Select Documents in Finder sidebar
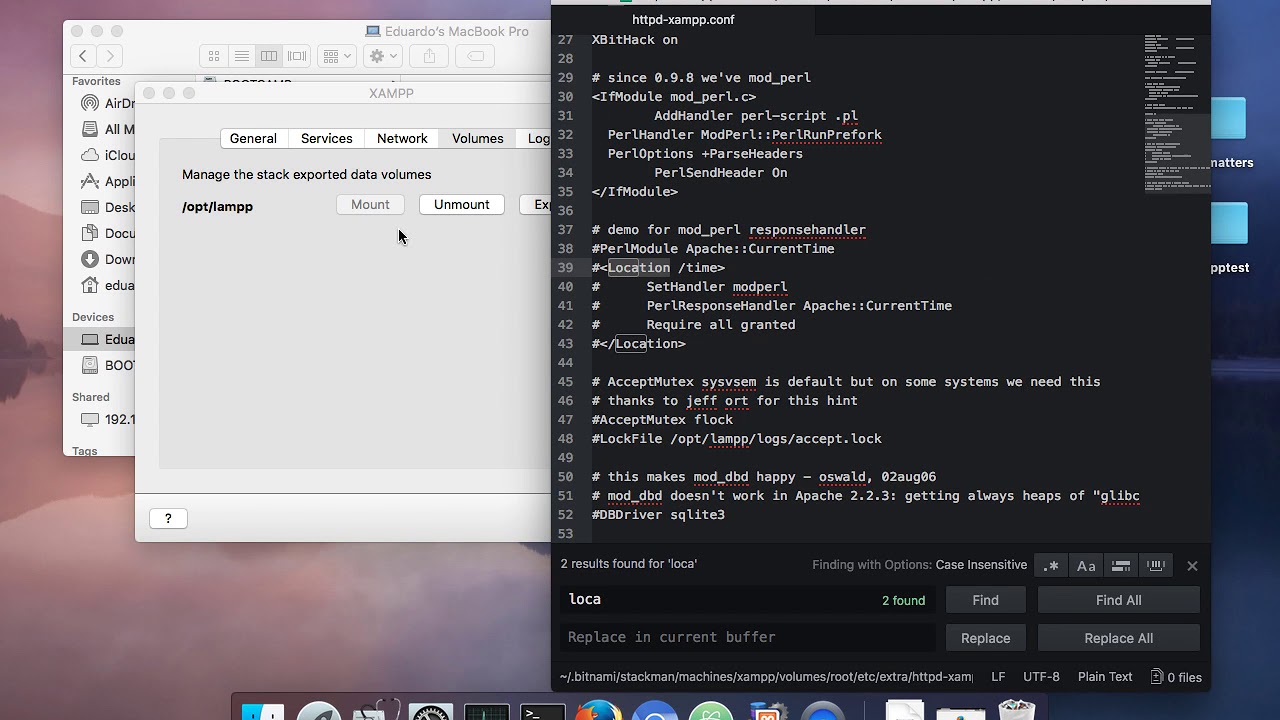This screenshot has height=720, width=1280. coord(106,234)
